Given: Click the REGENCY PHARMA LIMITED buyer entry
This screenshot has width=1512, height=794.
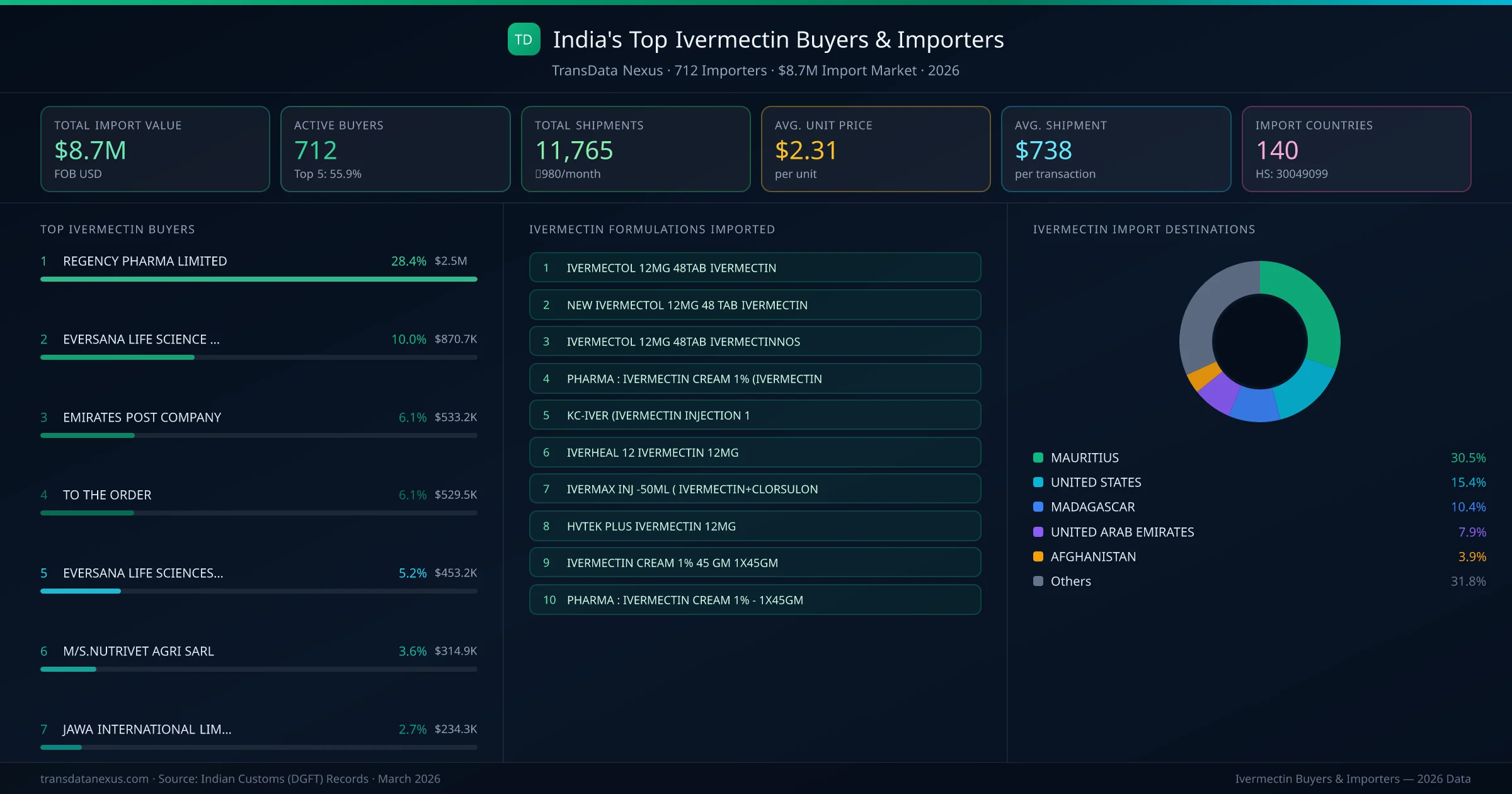Looking at the screenshot, I should tap(144, 260).
